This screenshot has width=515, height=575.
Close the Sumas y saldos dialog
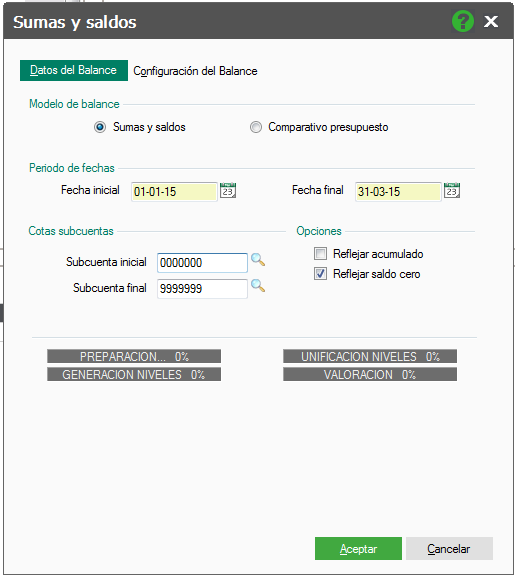[x=491, y=21]
